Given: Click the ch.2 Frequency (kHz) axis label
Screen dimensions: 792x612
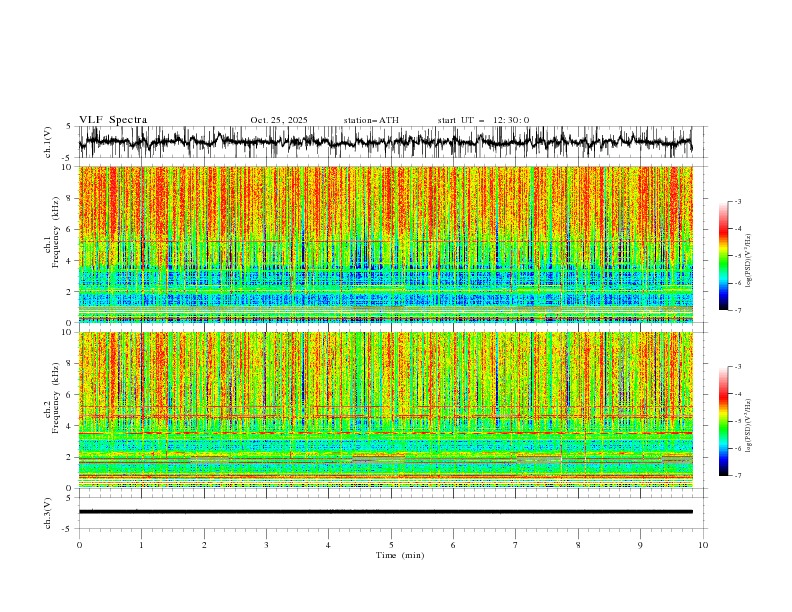Looking at the screenshot, I should coord(52,397).
